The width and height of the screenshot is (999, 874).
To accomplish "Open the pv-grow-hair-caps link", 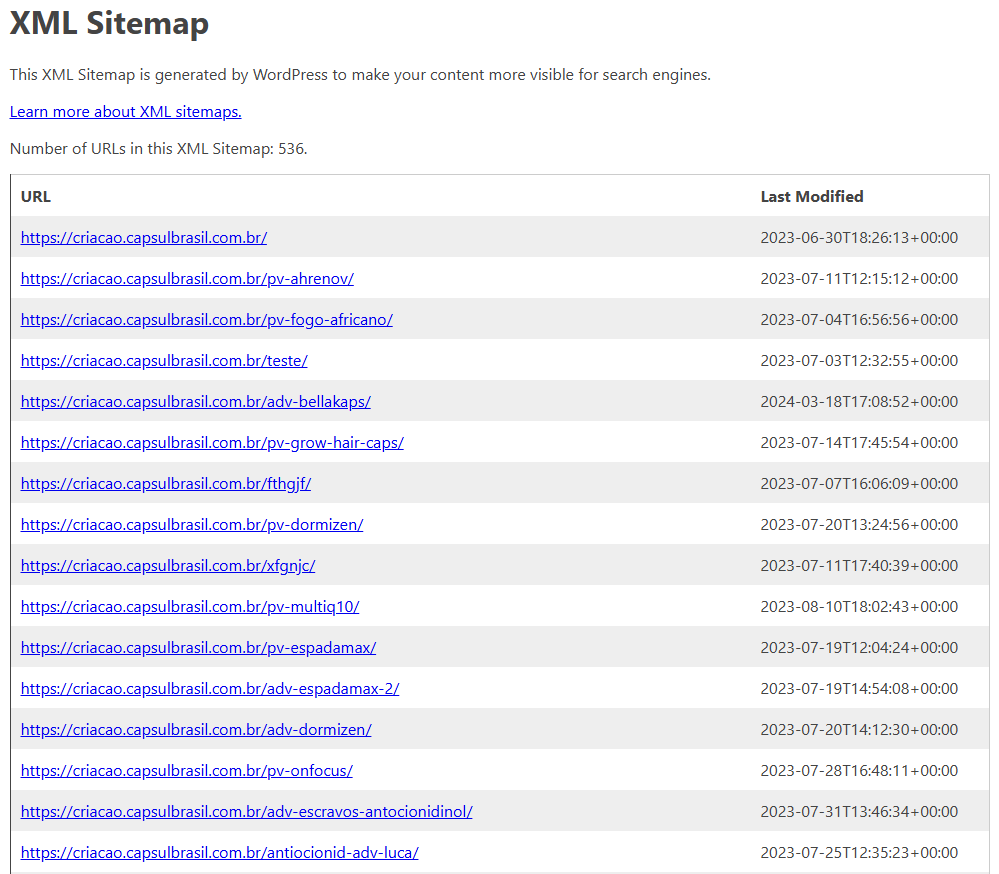I will [x=212, y=443].
